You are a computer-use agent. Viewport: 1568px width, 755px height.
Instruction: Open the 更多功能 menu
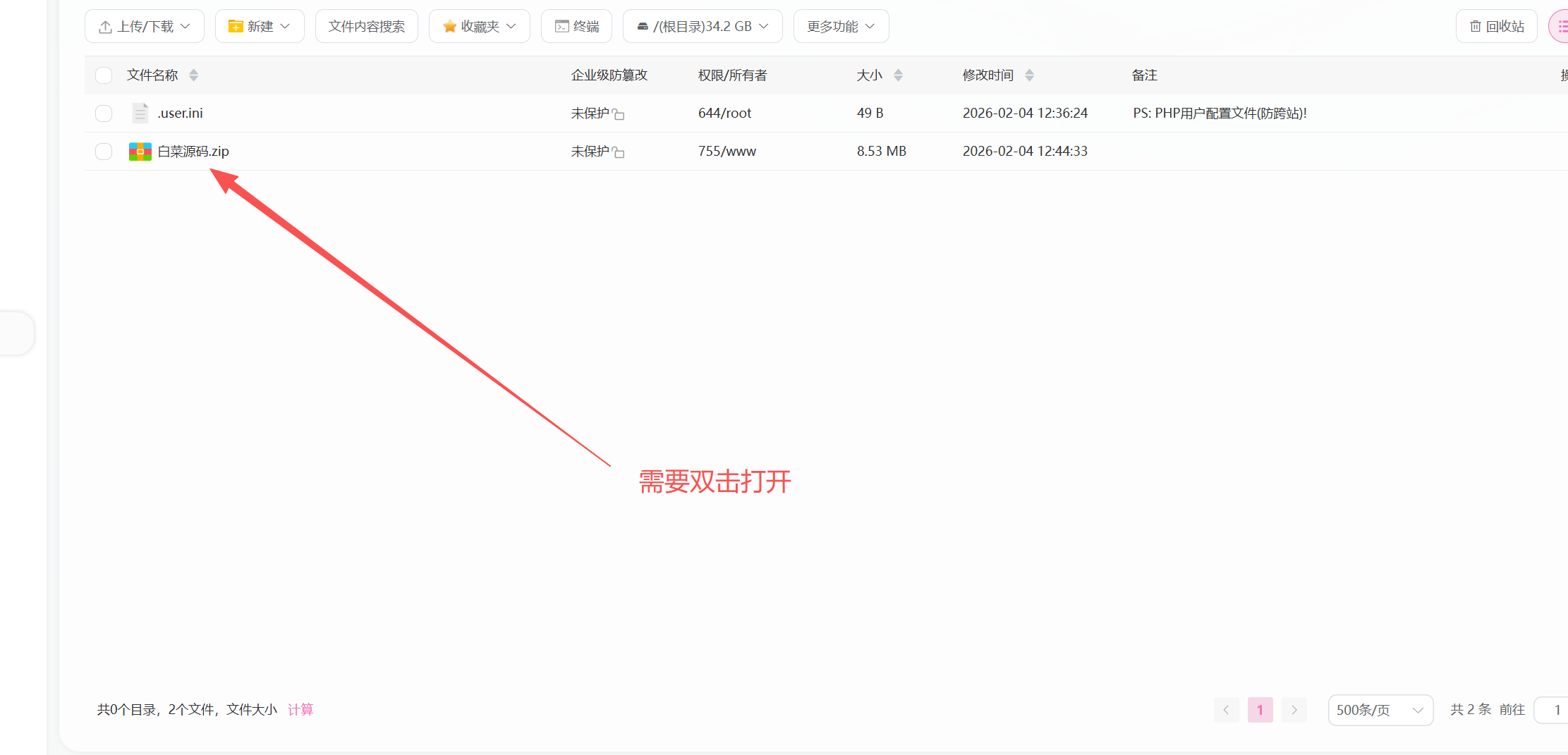click(841, 27)
